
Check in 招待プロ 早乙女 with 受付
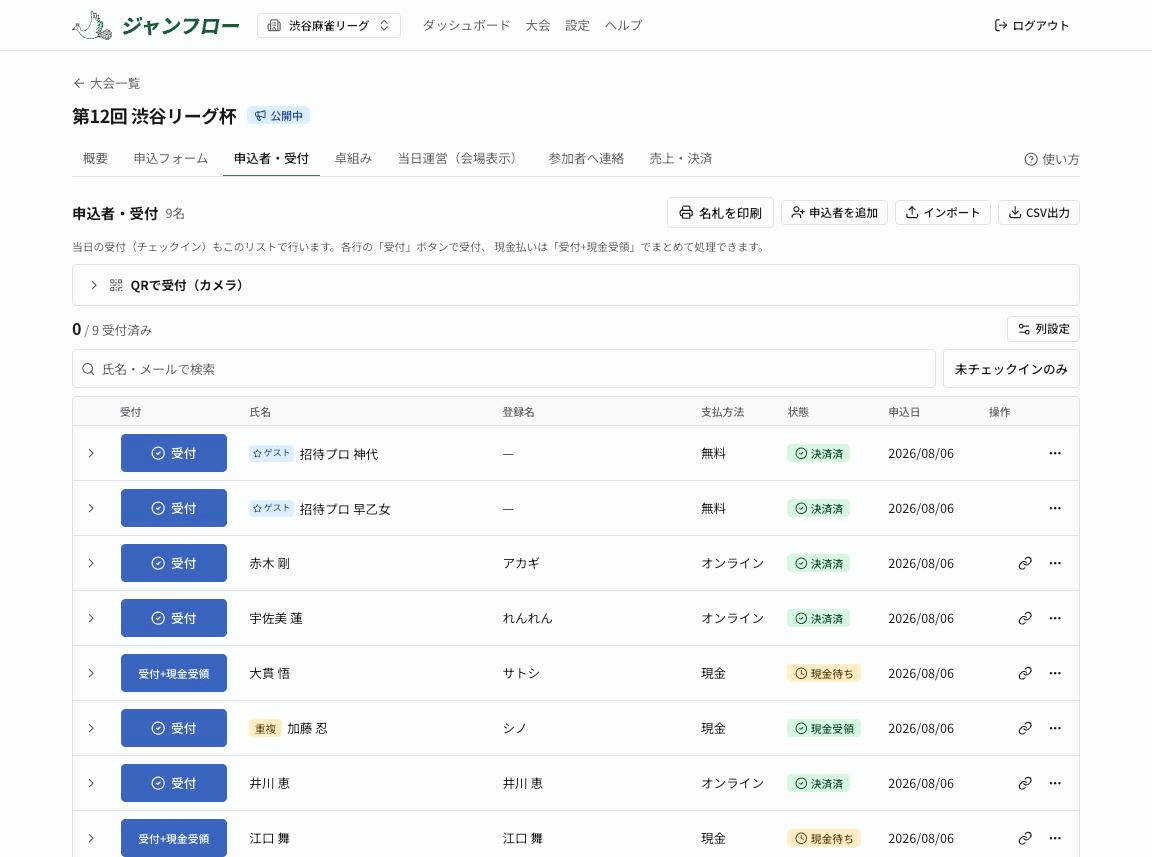click(x=173, y=508)
